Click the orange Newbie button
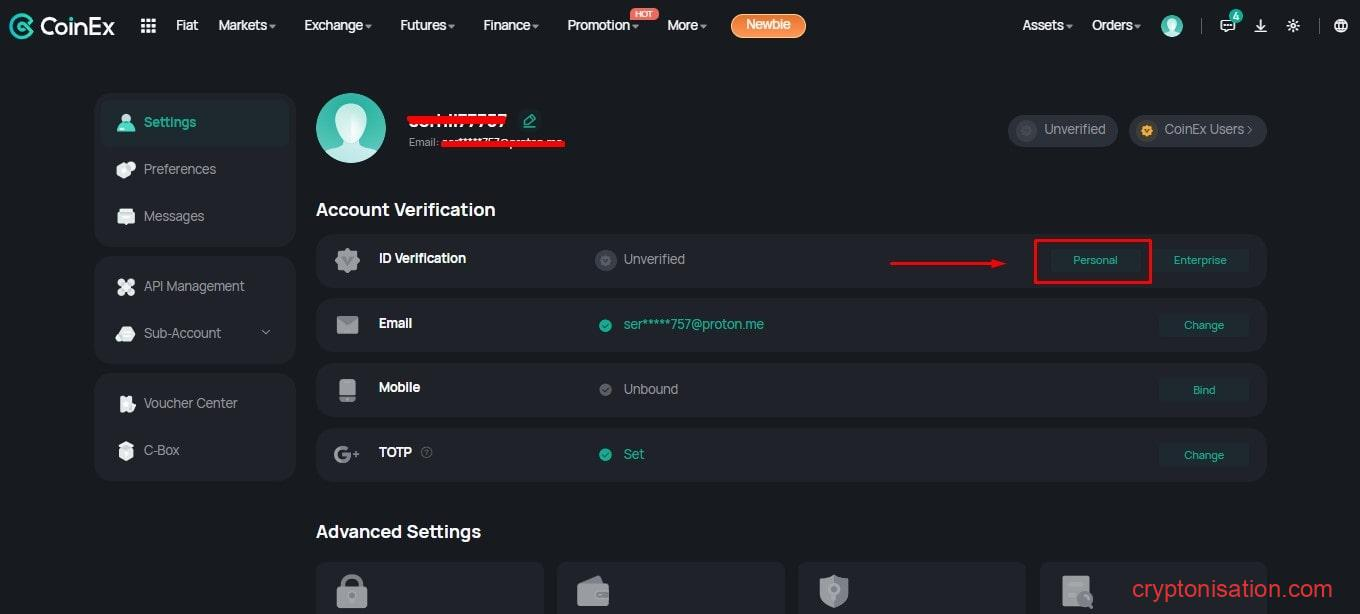Viewport: 1360px width, 614px height. click(768, 26)
